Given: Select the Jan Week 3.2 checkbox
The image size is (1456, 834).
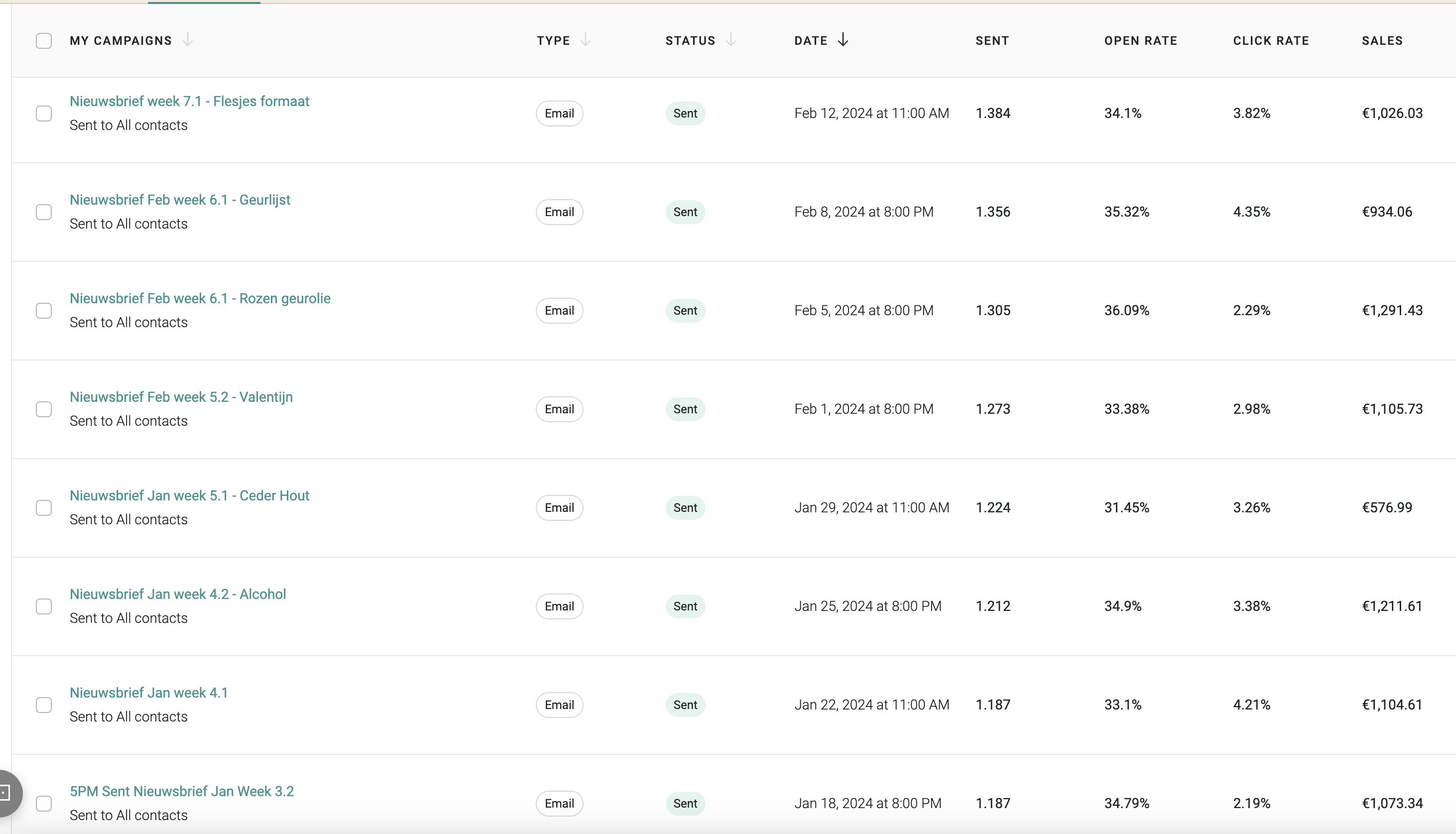Looking at the screenshot, I should (44, 803).
